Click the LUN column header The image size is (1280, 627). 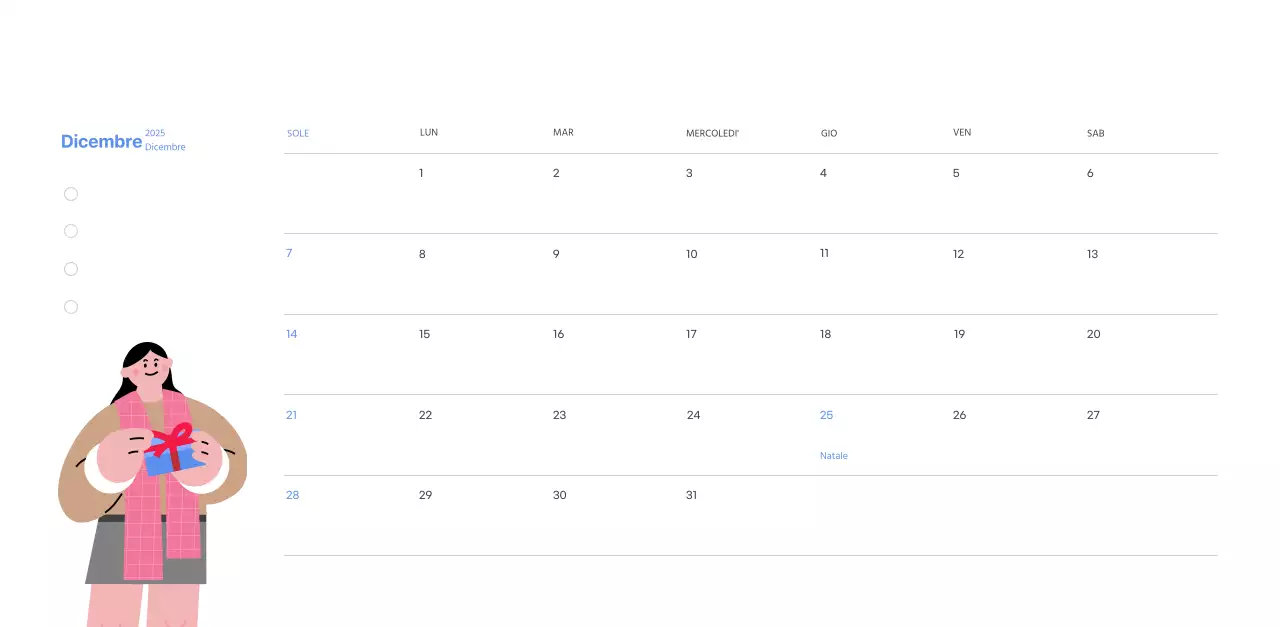(428, 132)
